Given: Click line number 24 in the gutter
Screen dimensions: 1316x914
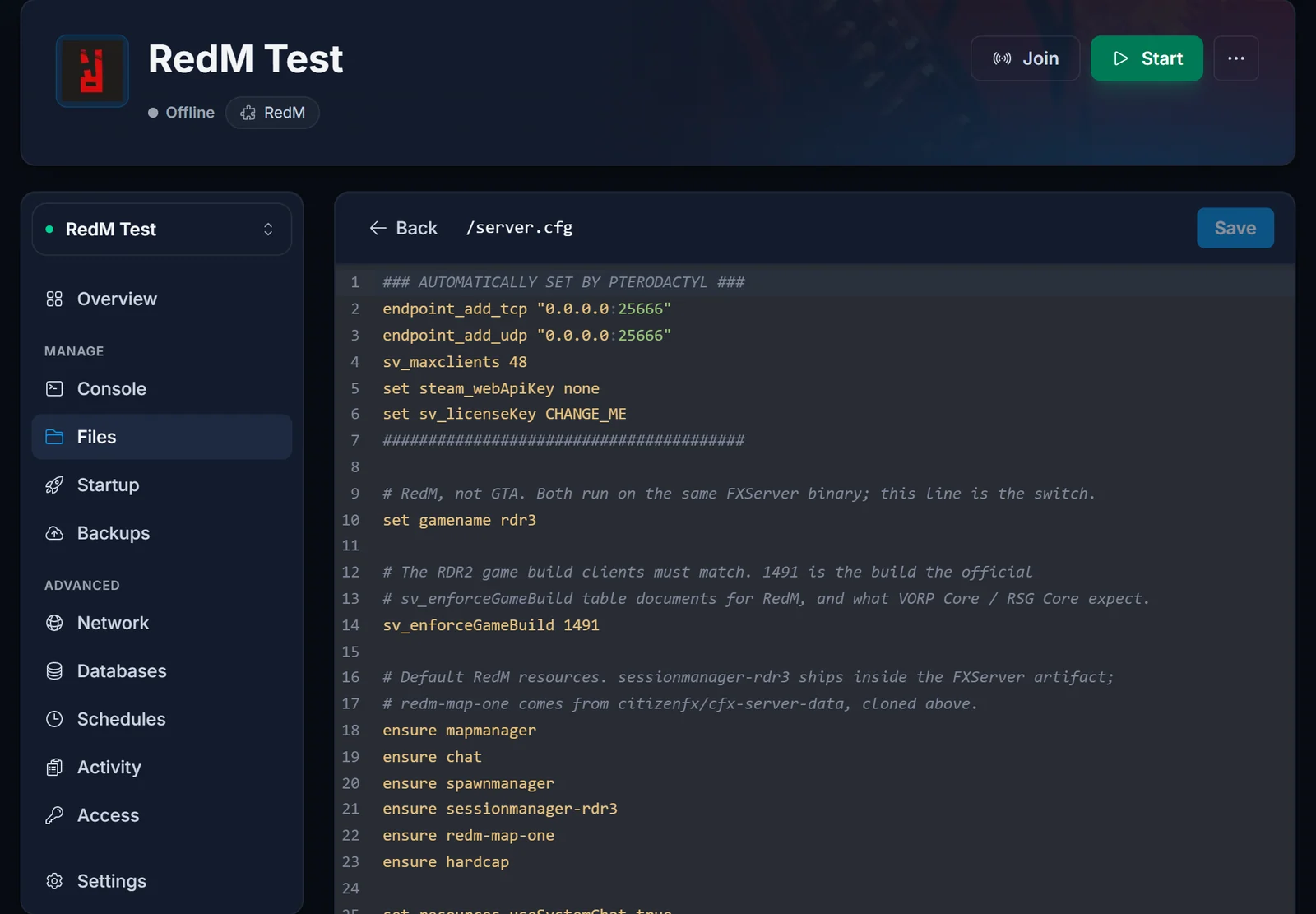Looking at the screenshot, I should (350, 888).
